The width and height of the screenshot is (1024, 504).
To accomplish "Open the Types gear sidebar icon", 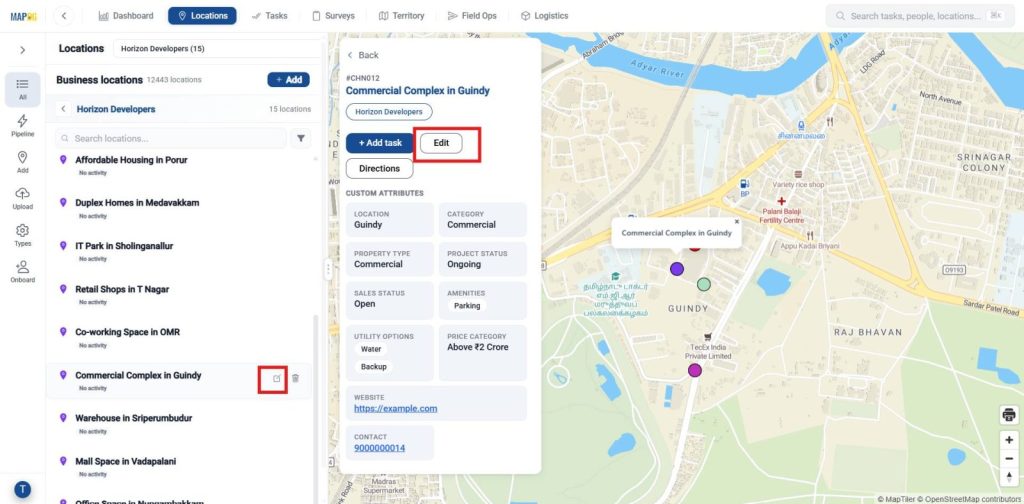I will [x=23, y=235].
